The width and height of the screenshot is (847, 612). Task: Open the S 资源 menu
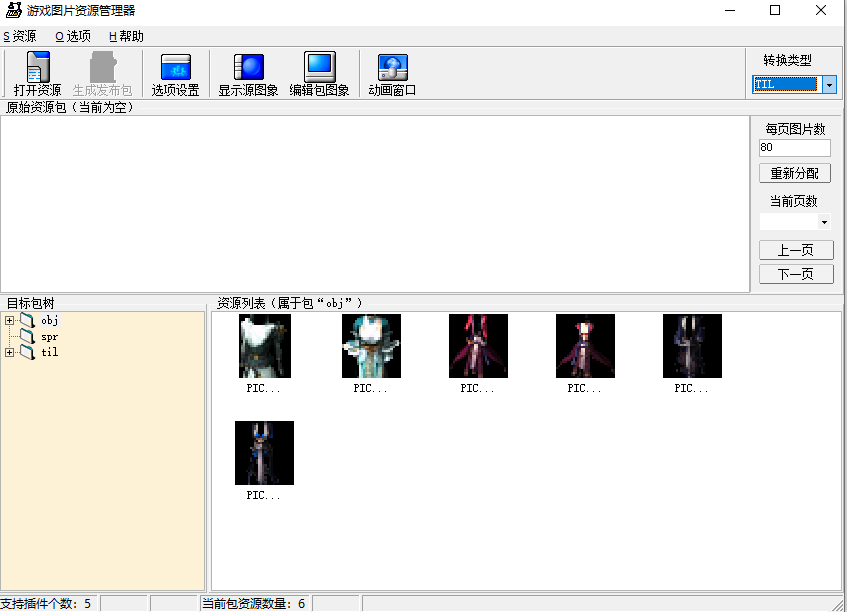point(19,36)
